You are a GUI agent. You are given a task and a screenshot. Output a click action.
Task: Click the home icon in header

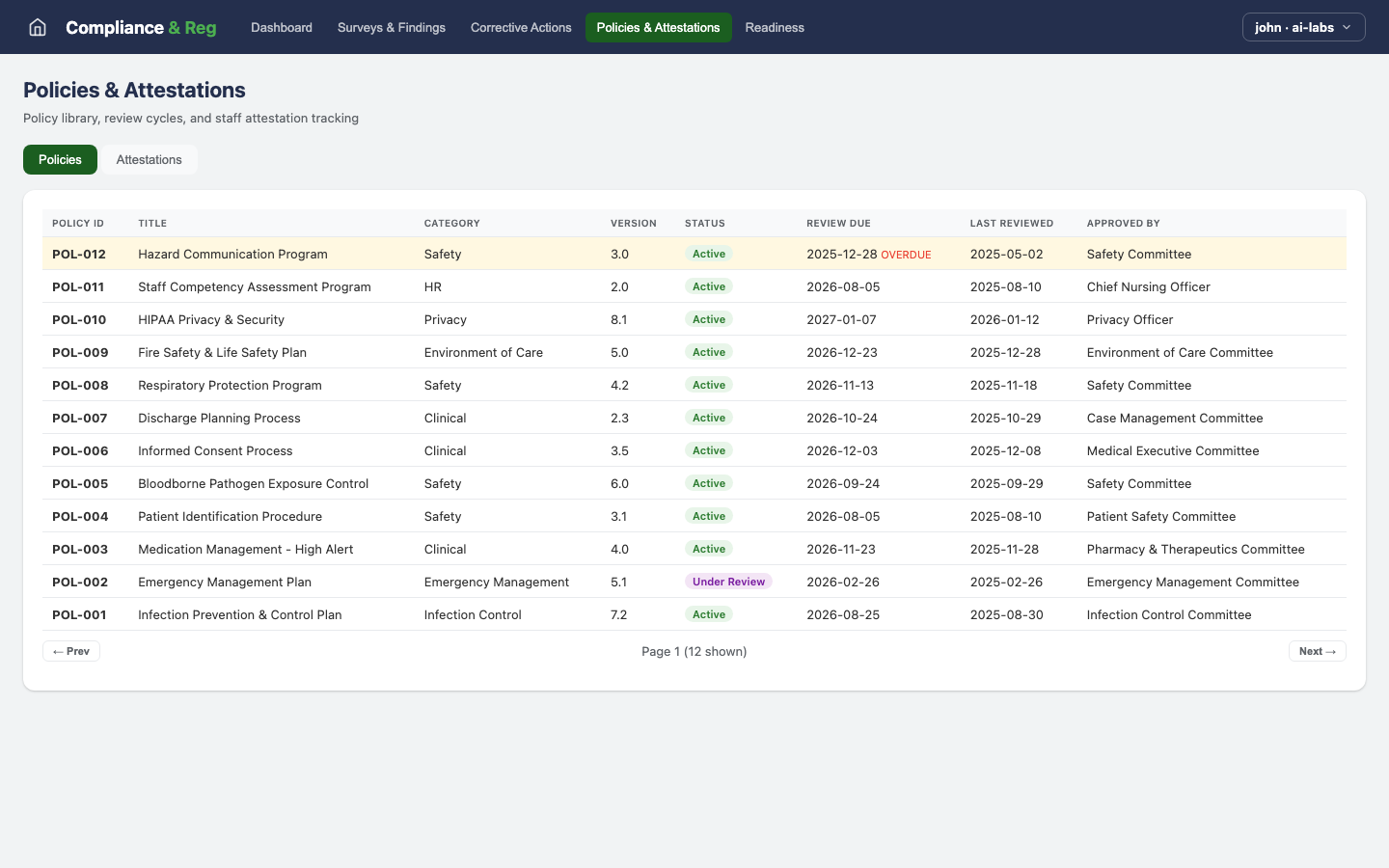(x=38, y=27)
